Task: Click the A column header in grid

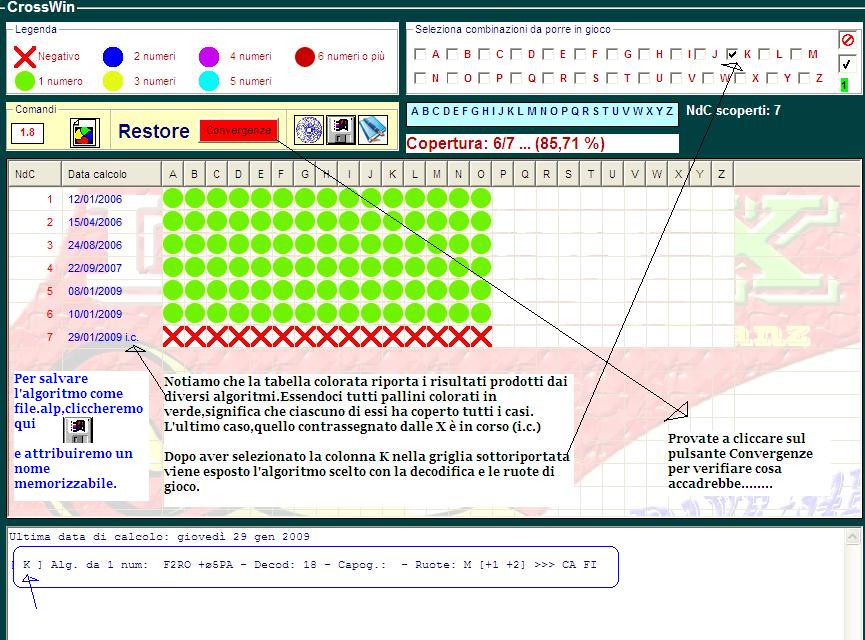Action: coord(173,174)
